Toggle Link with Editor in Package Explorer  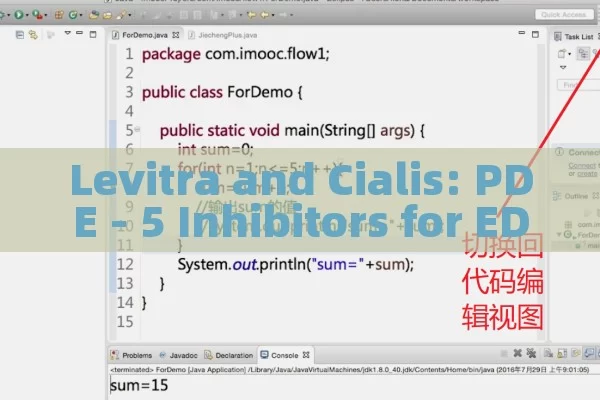(x=33, y=35)
